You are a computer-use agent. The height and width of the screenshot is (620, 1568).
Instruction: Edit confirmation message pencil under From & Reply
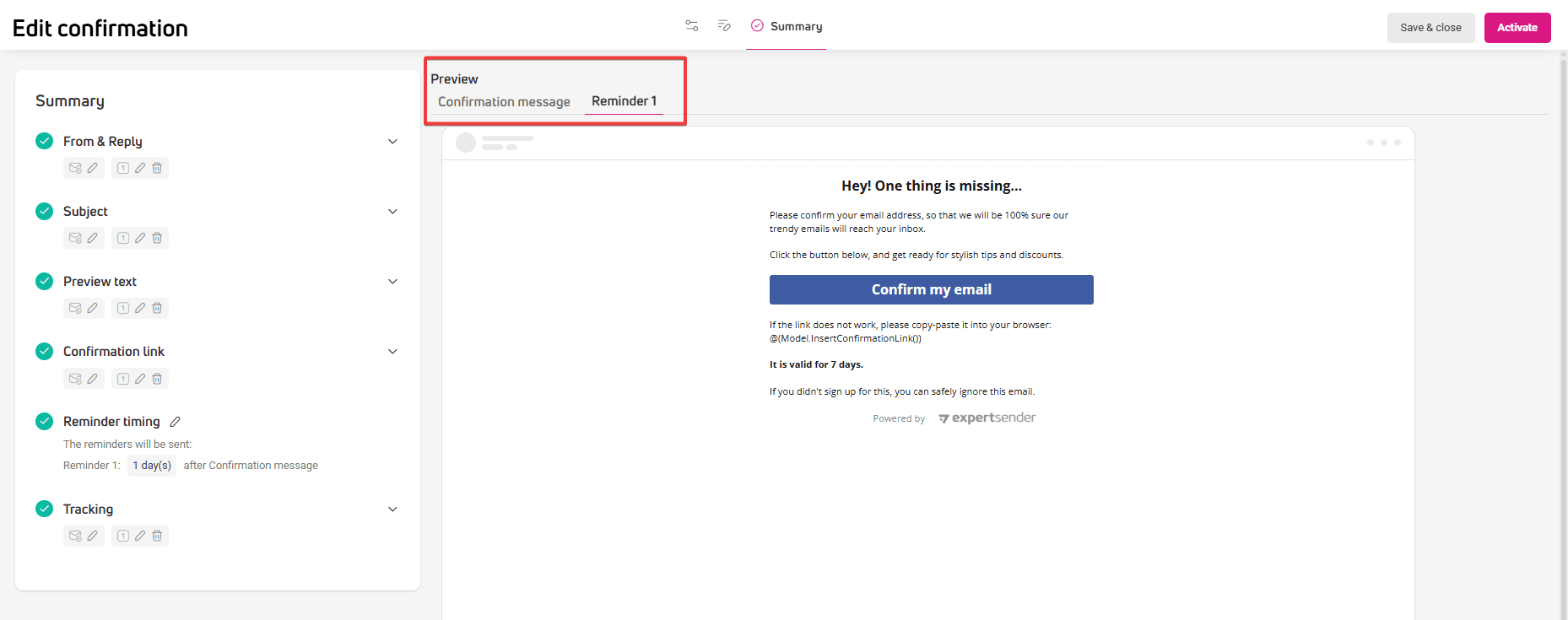pyautogui.click(x=92, y=168)
